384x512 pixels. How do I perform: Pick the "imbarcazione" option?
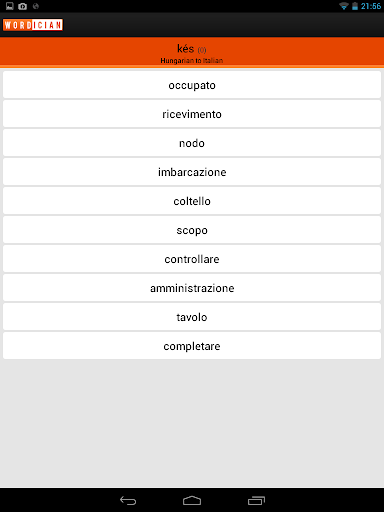(x=192, y=172)
